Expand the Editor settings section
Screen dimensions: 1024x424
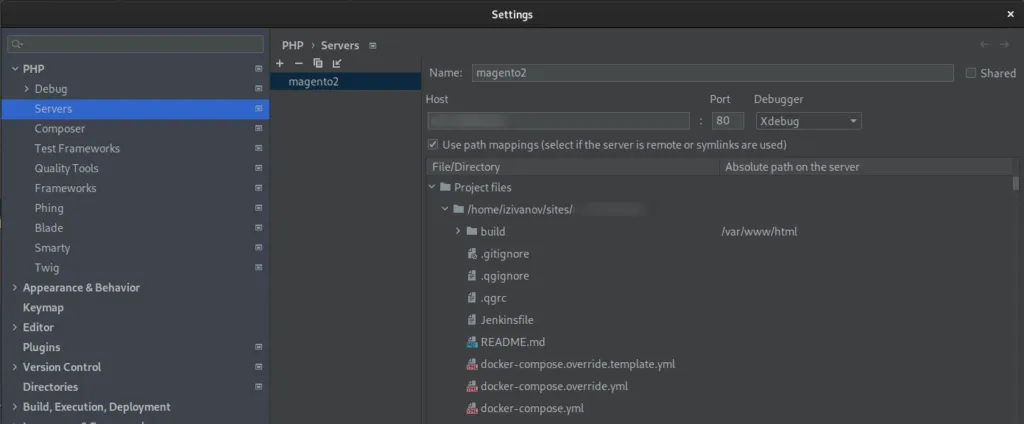[x=15, y=327]
